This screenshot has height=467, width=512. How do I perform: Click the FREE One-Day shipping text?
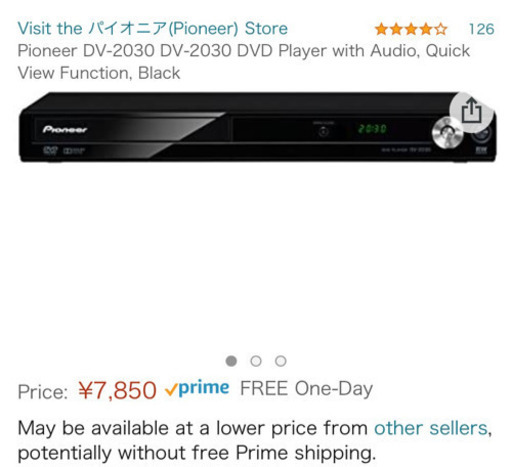[307, 389]
